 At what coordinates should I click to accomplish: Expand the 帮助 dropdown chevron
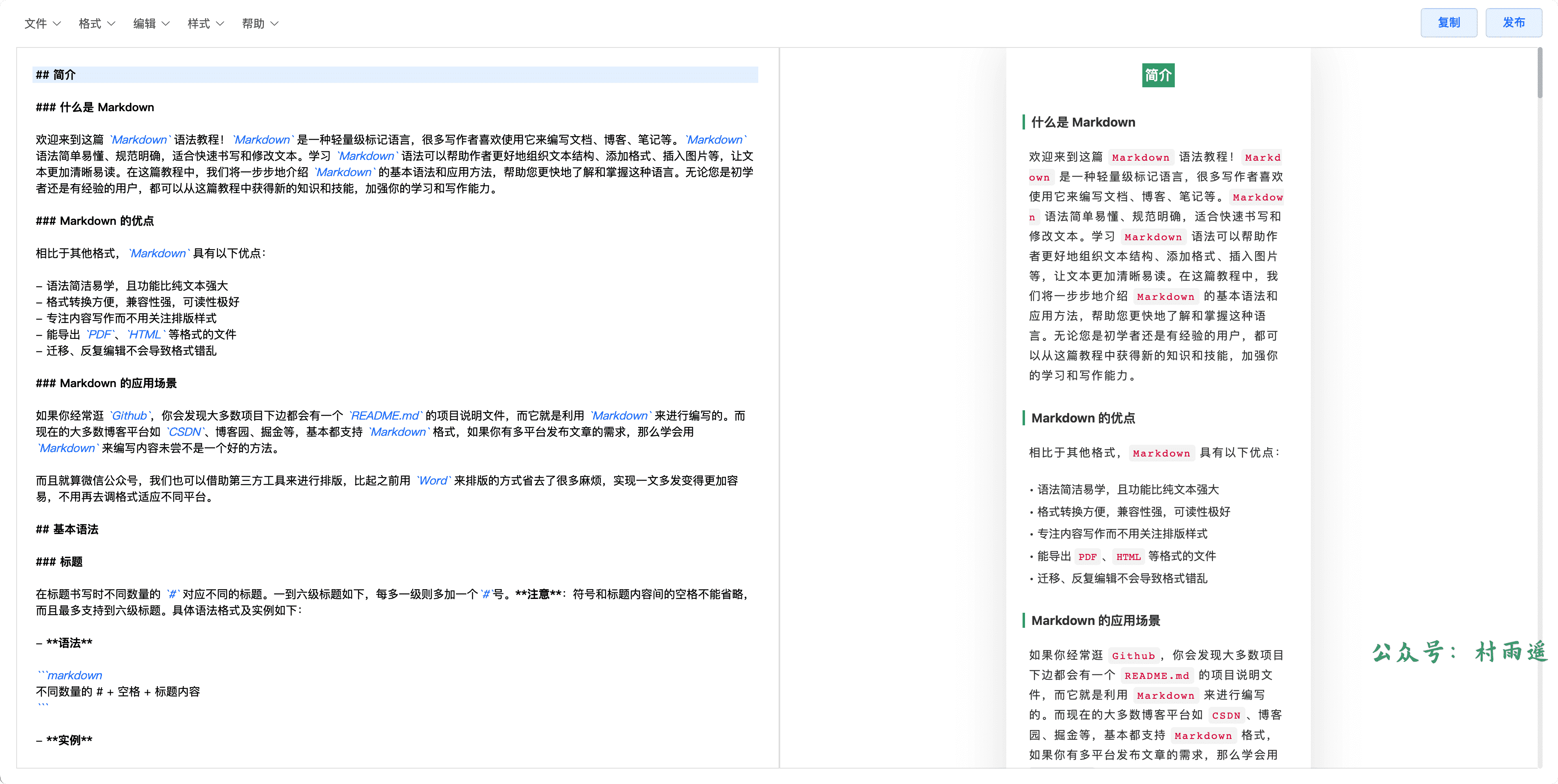tap(274, 24)
